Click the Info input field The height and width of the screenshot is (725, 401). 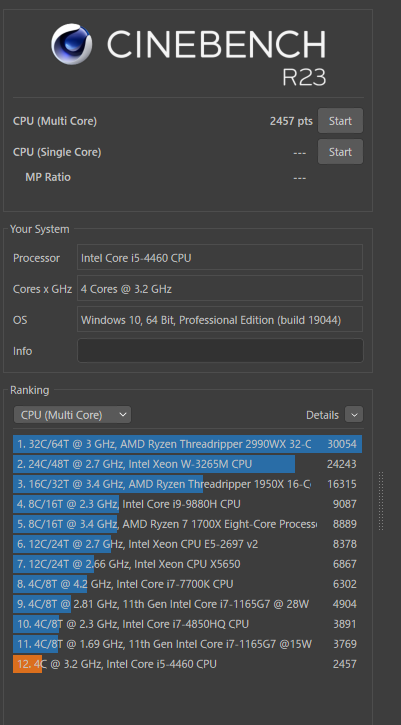[220, 351]
